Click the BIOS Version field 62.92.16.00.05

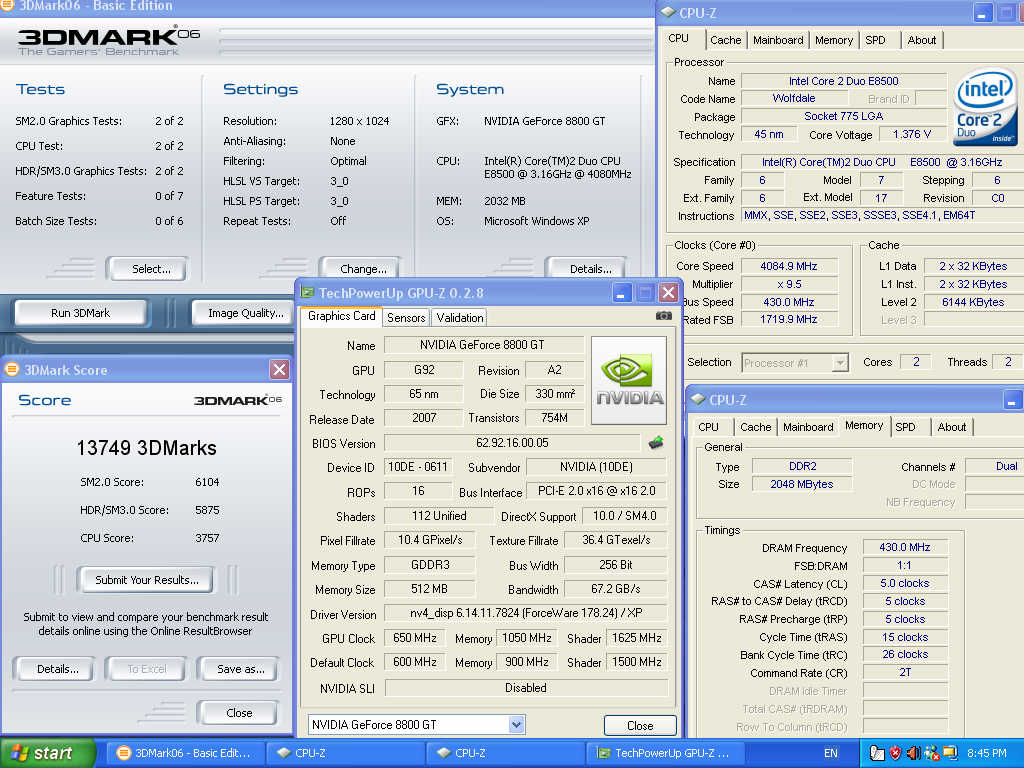tap(512, 443)
